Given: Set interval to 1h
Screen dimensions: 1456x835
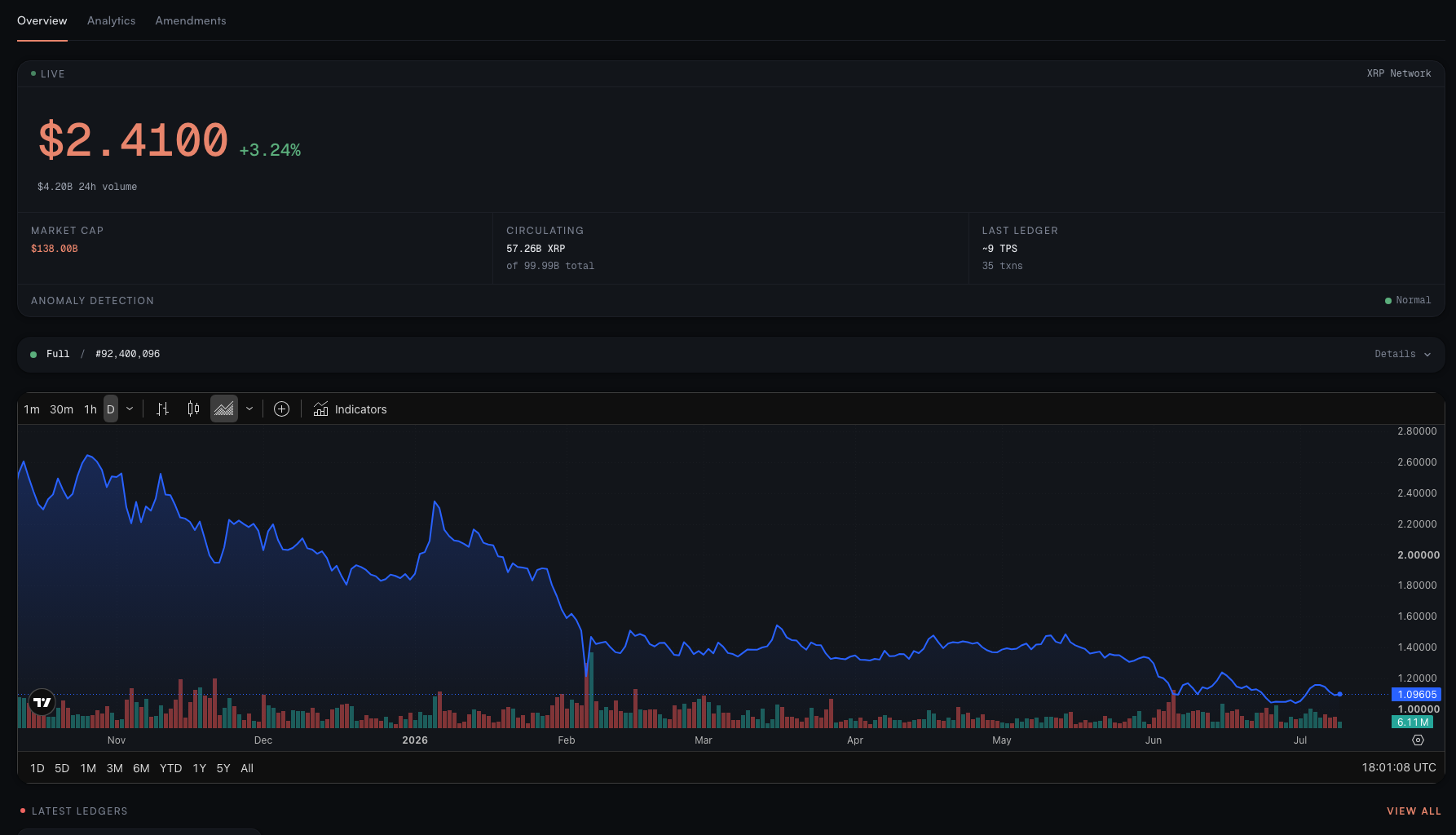Looking at the screenshot, I should (x=90, y=409).
